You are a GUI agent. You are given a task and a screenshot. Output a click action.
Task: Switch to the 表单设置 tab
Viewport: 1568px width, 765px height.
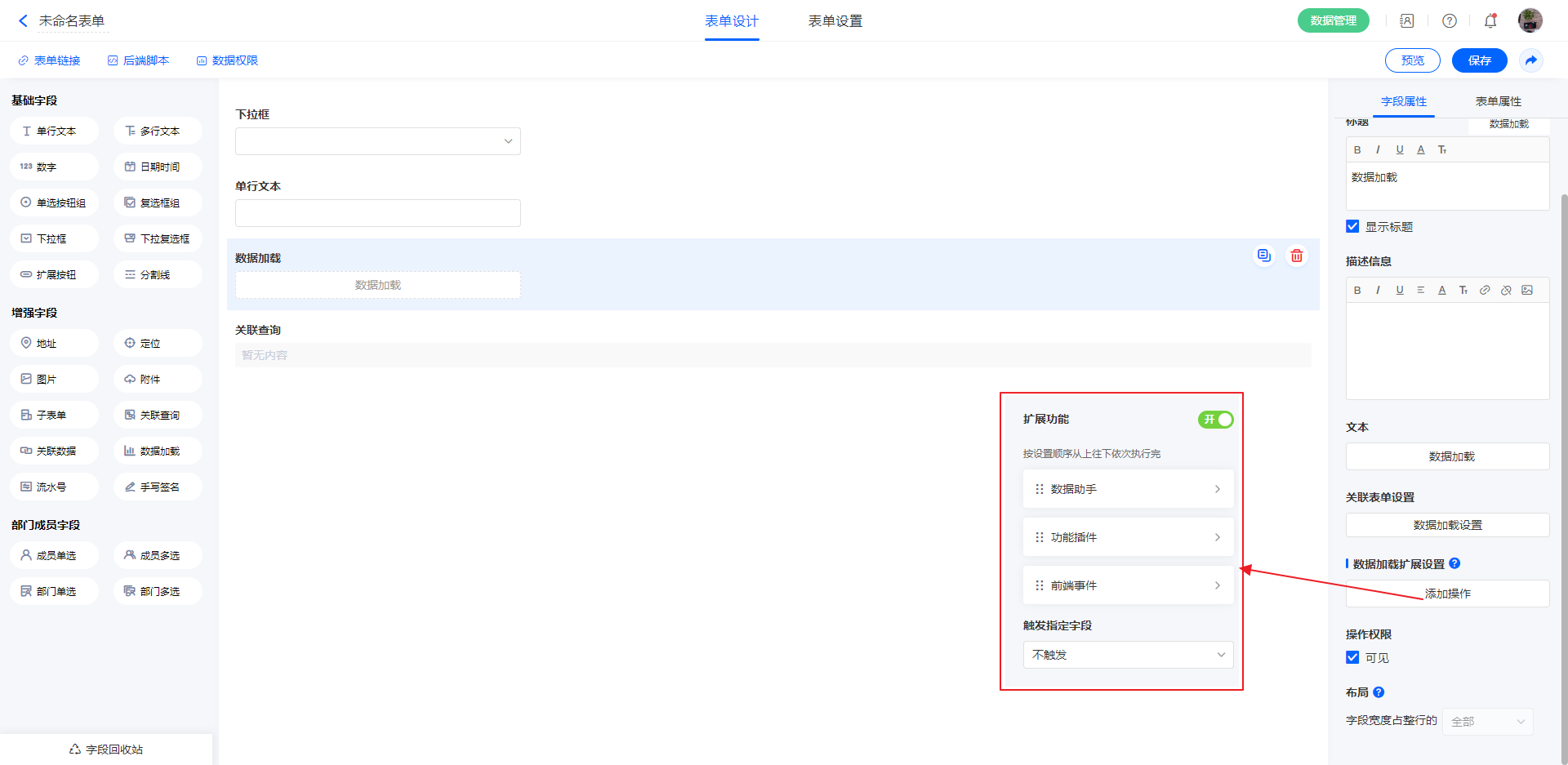click(835, 21)
